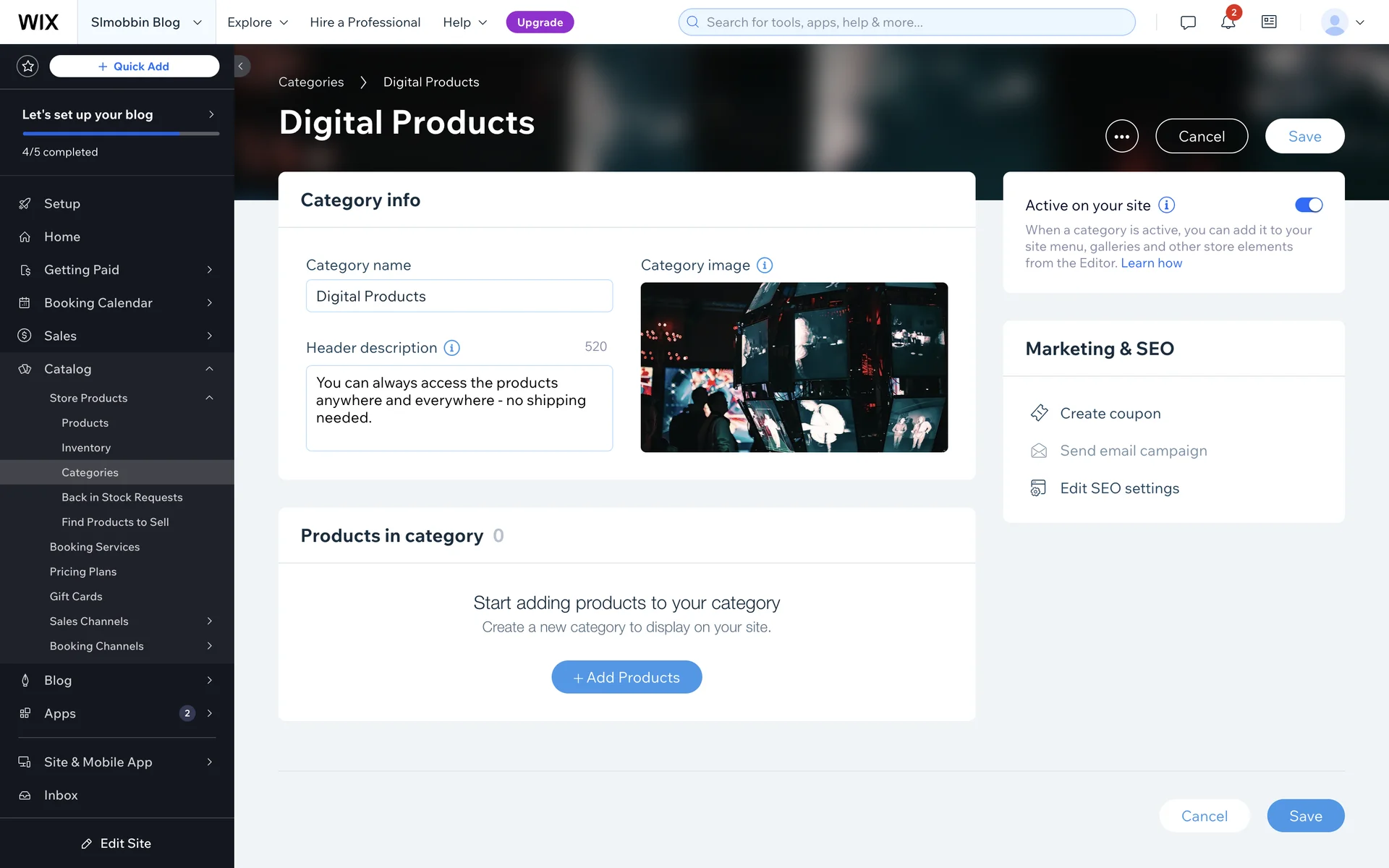Click the favorites star icon in sidebar
This screenshot has height=868, width=1389.
(x=27, y=66)
